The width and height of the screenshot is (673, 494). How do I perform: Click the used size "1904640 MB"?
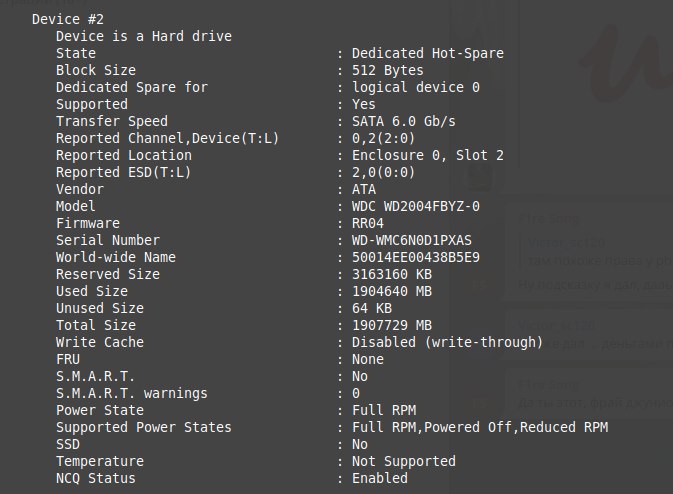click(392, 291)
